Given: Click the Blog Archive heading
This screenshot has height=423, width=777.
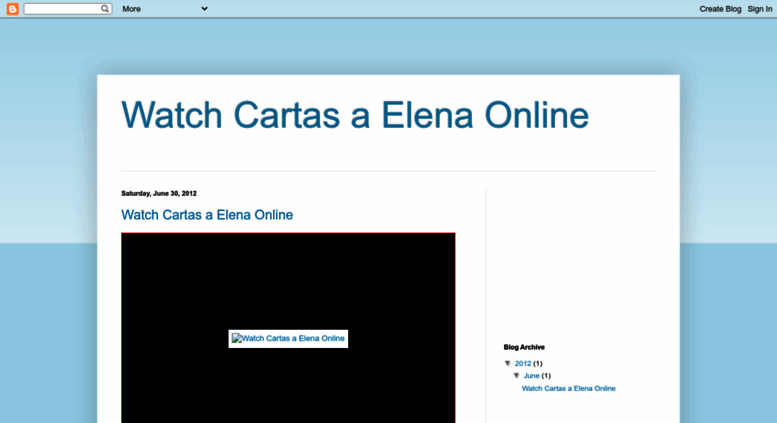Looking at the screenshot, I should [x=524, y=347].
